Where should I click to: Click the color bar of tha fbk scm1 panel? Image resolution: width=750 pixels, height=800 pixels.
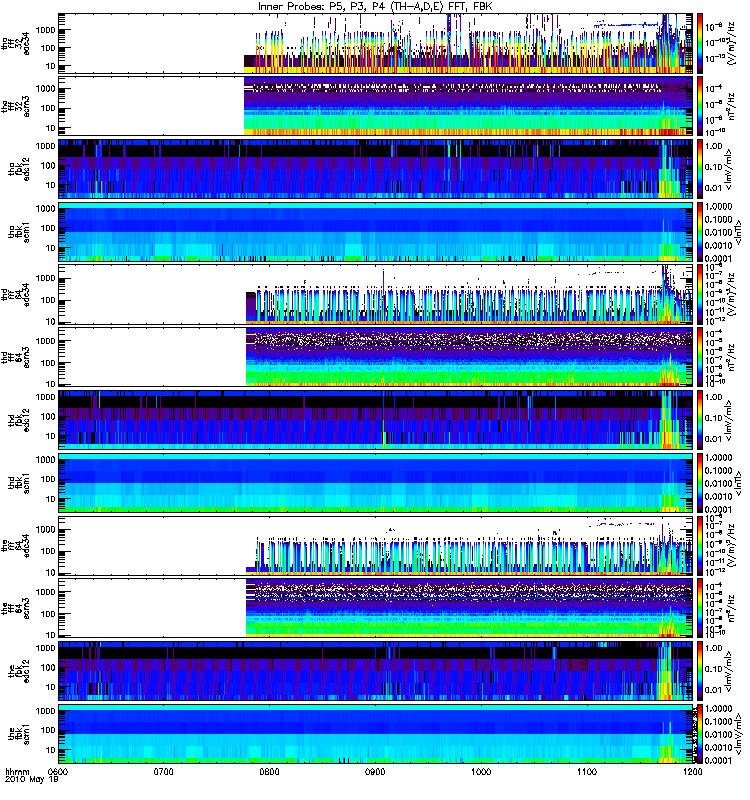click(699, 232)
